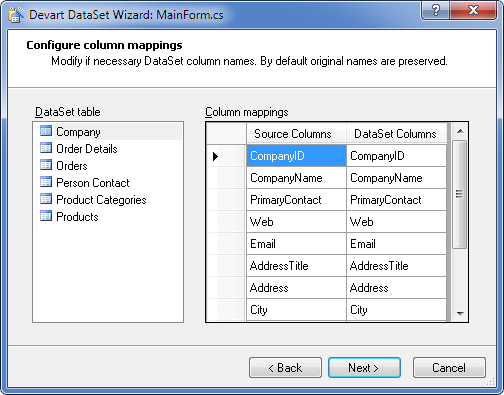The height and width of the screenshot is (395, 504).
Task: Select the City source column cell
Action: pyautogui.click(x=296, y=310)
